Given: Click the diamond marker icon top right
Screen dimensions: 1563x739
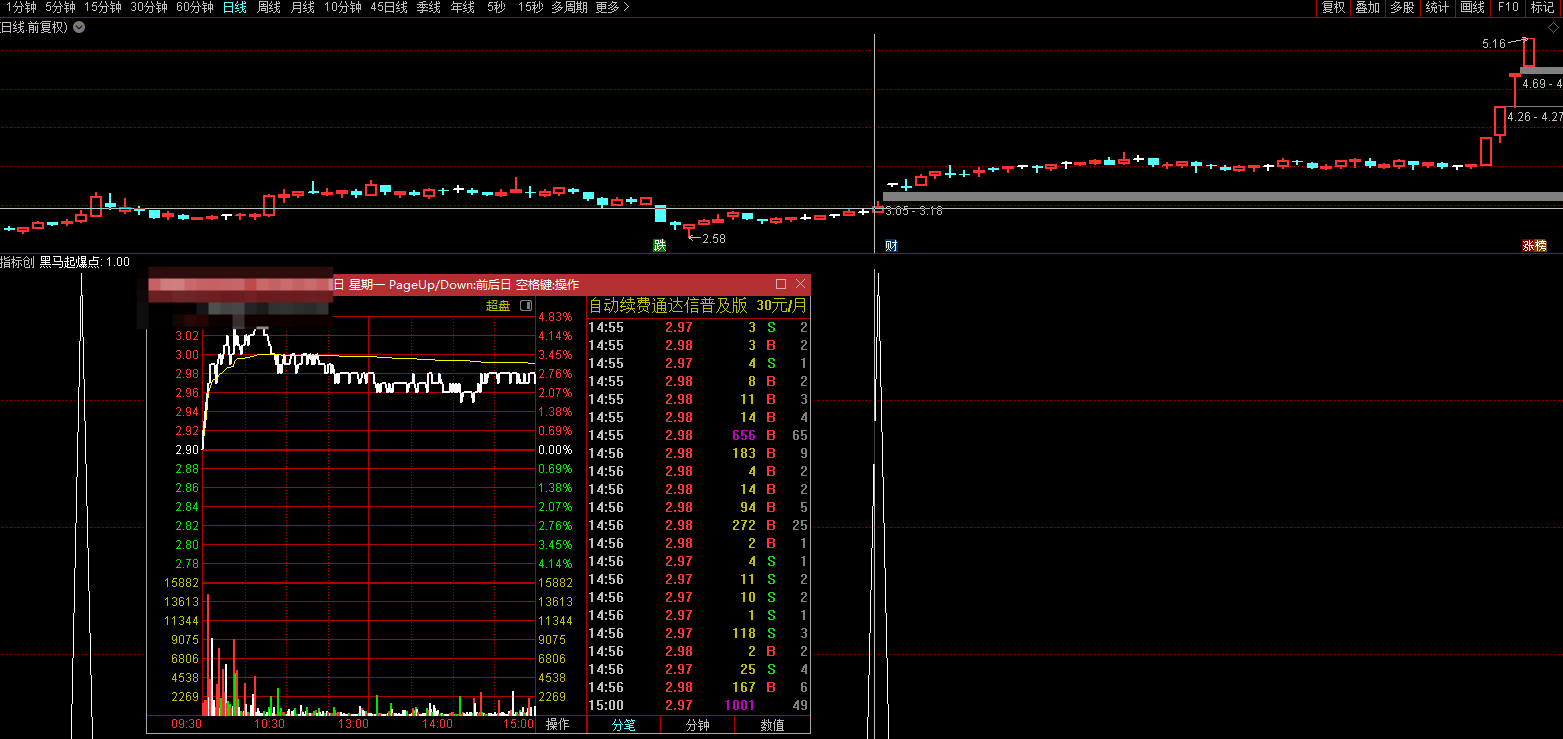Looking at the screenshot, I should coord(1553,28).
